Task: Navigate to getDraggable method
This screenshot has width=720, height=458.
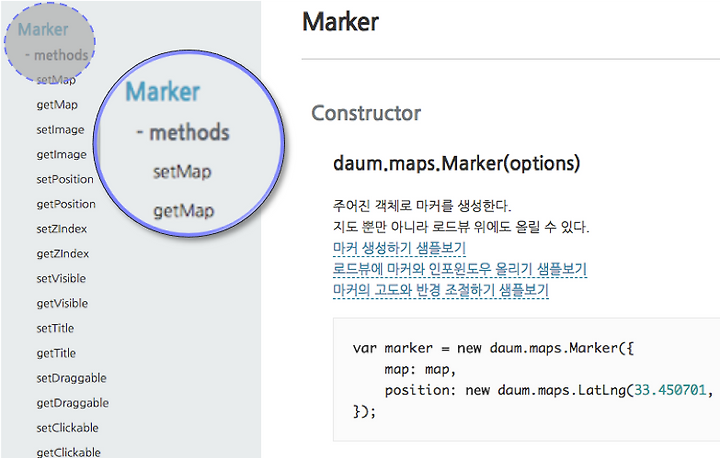Action: click(x=73, y=403)
